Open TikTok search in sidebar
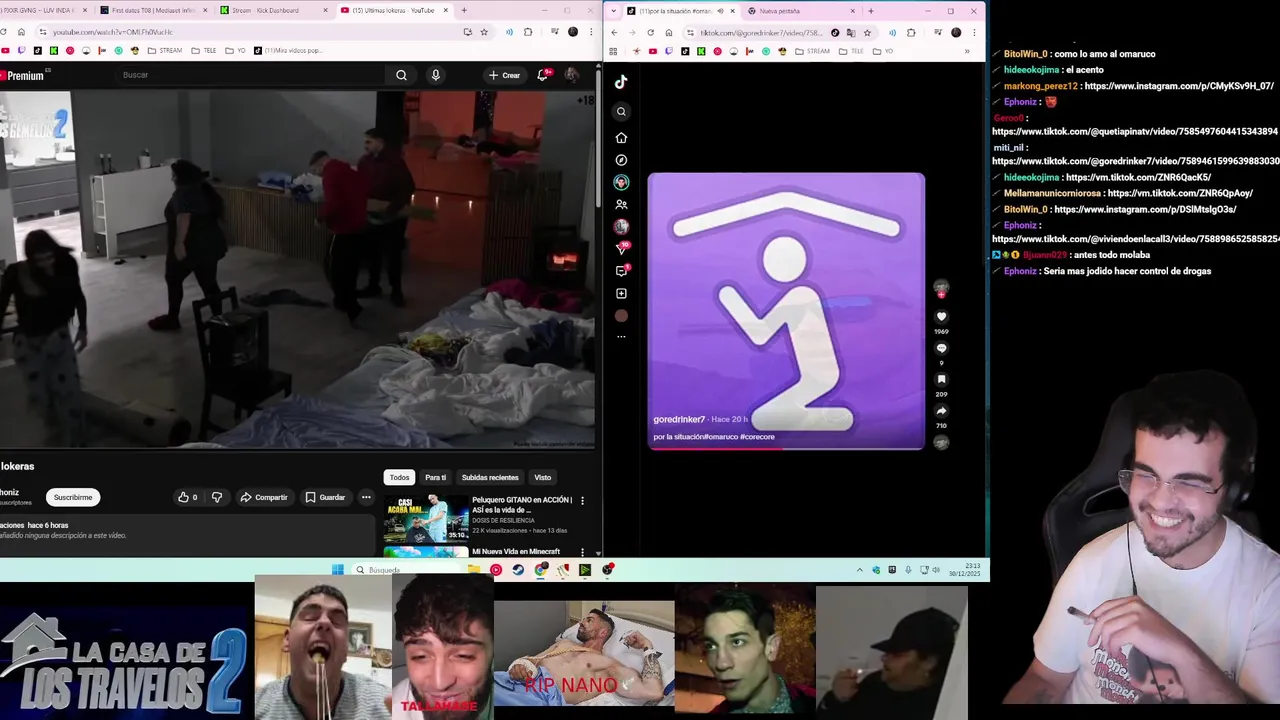This screenshot has height=720, width=1280. (x=621, y=111)
